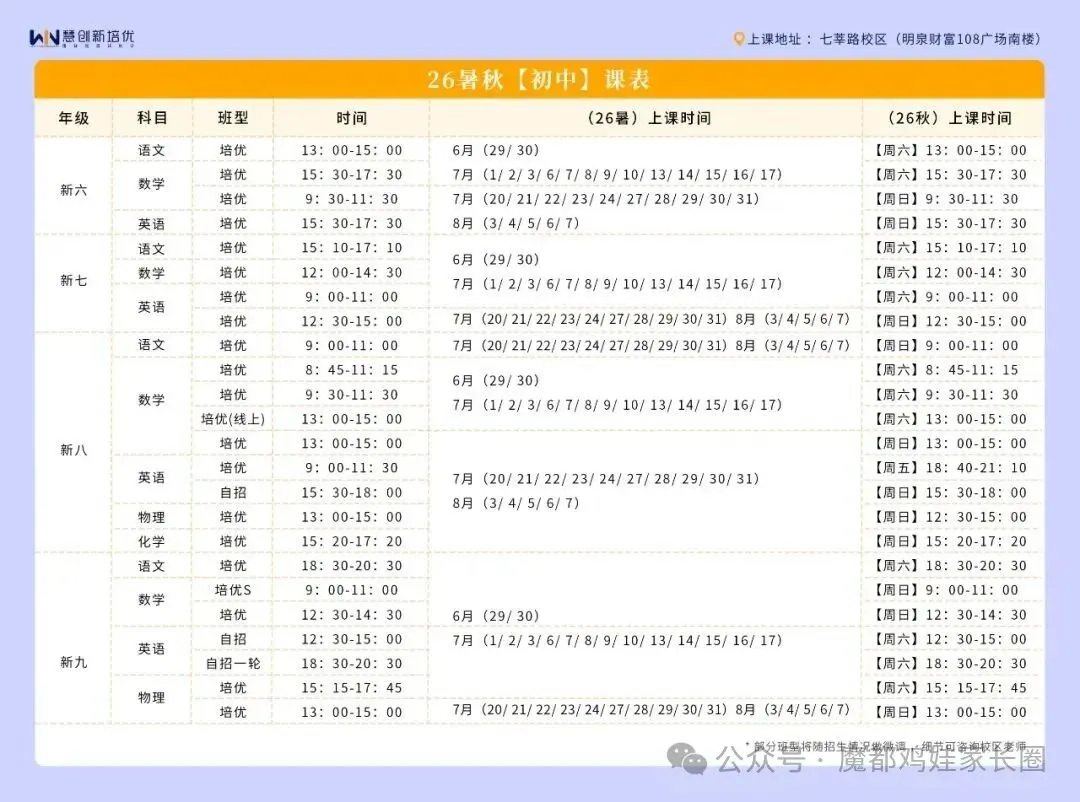The height and width of the screenshot is (802, 1080).
Task: Click the 8:45-11:15 cell in 时间 column
Action: [351, 370]
